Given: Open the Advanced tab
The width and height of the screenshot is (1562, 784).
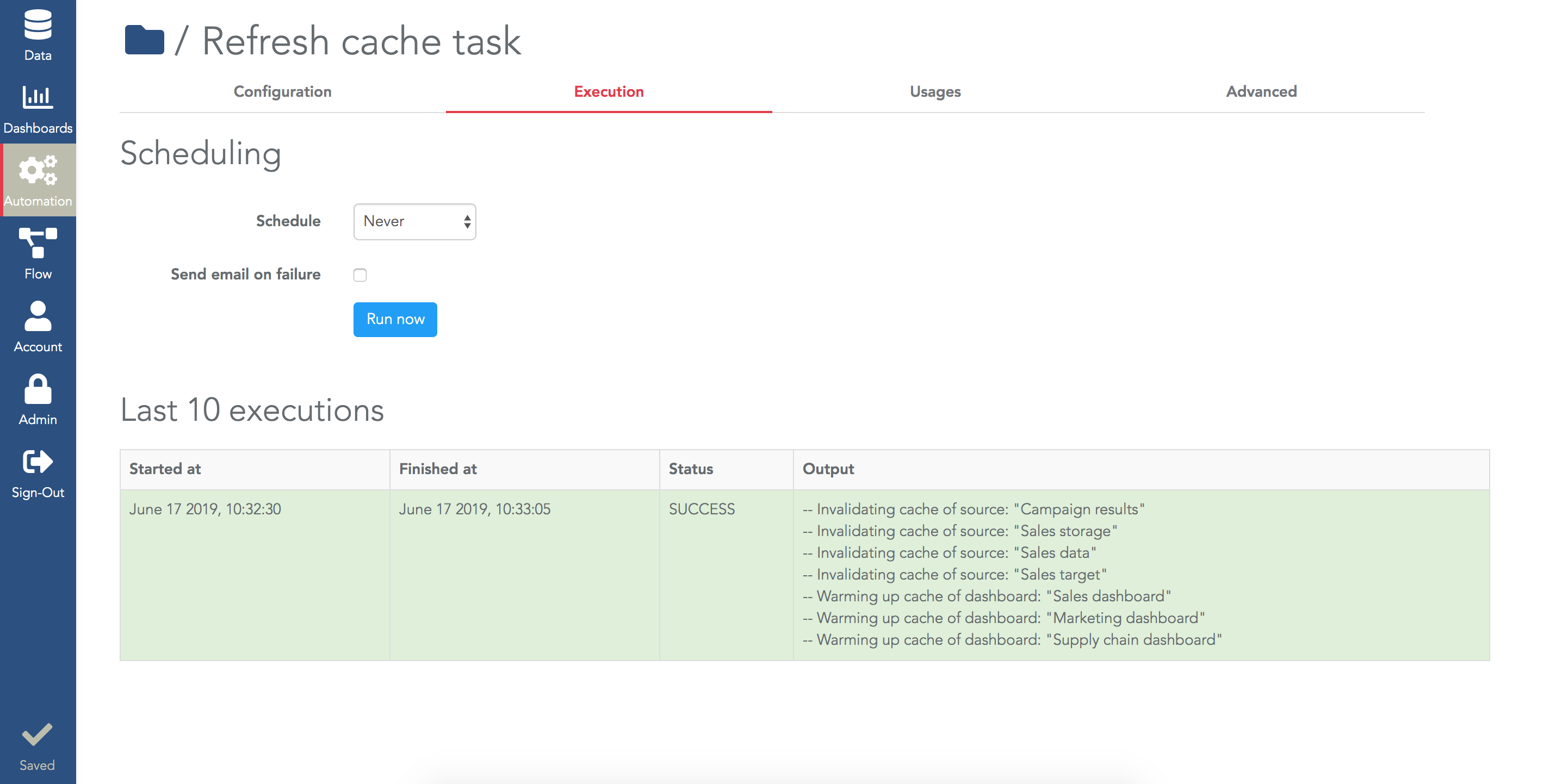Looking at the screenshot, I should click(1261, 91).
